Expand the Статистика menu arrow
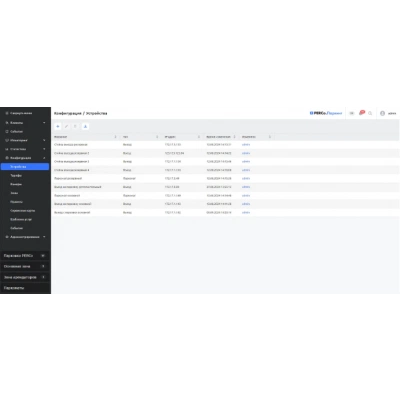 click(44, 149)
